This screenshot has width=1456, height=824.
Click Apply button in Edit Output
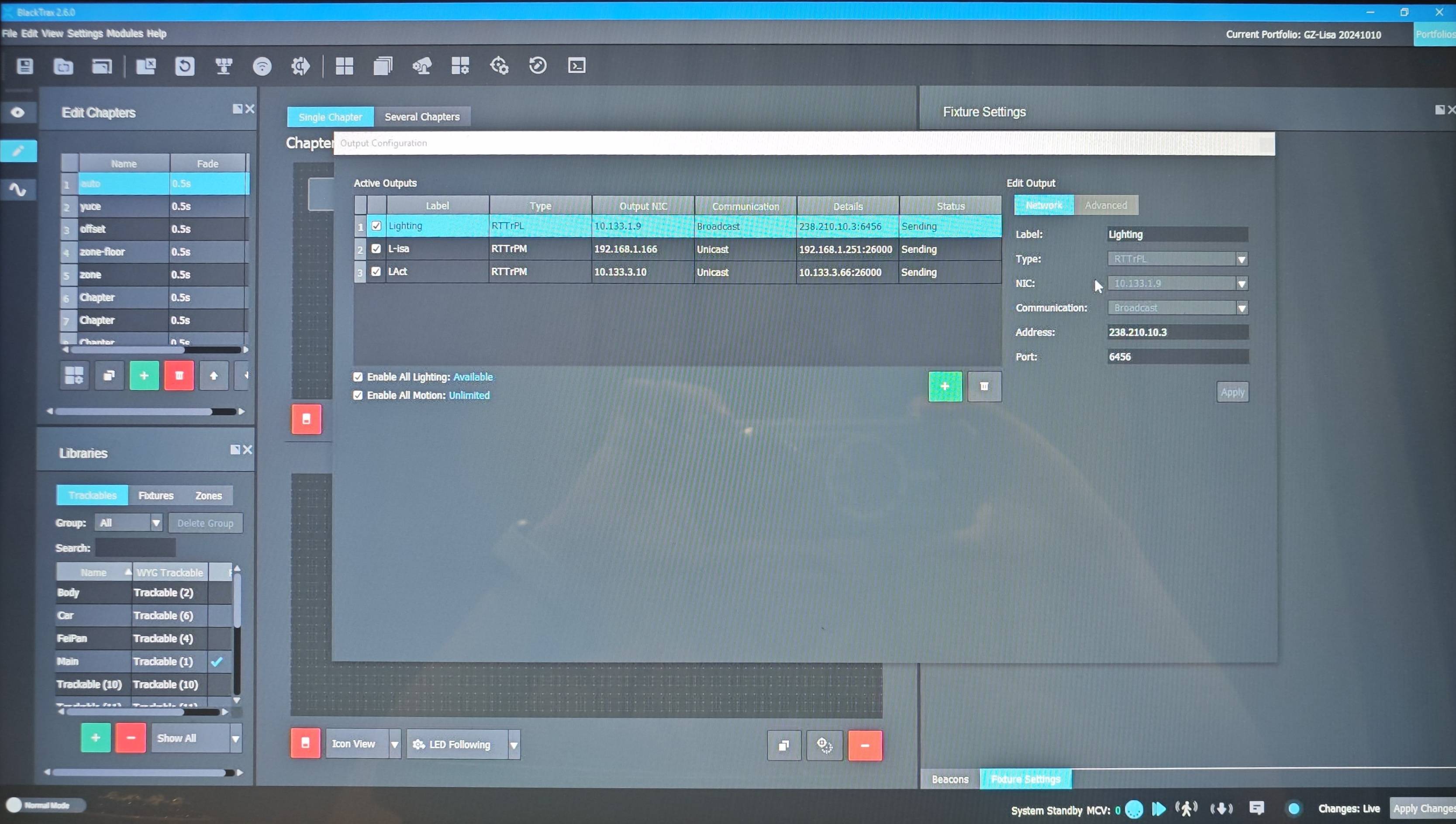click(x=1232, y=392)
